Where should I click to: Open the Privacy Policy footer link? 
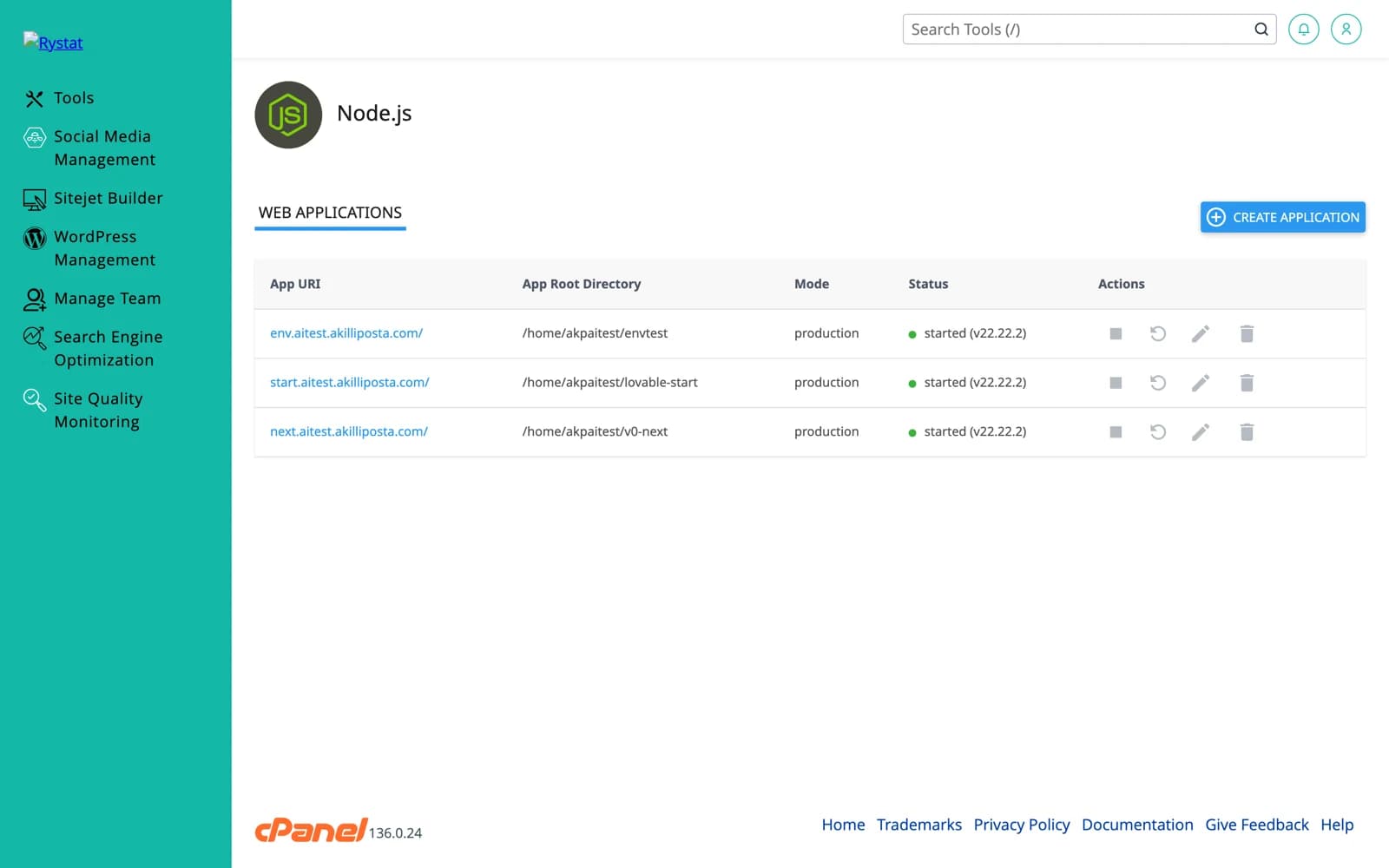1022,825
